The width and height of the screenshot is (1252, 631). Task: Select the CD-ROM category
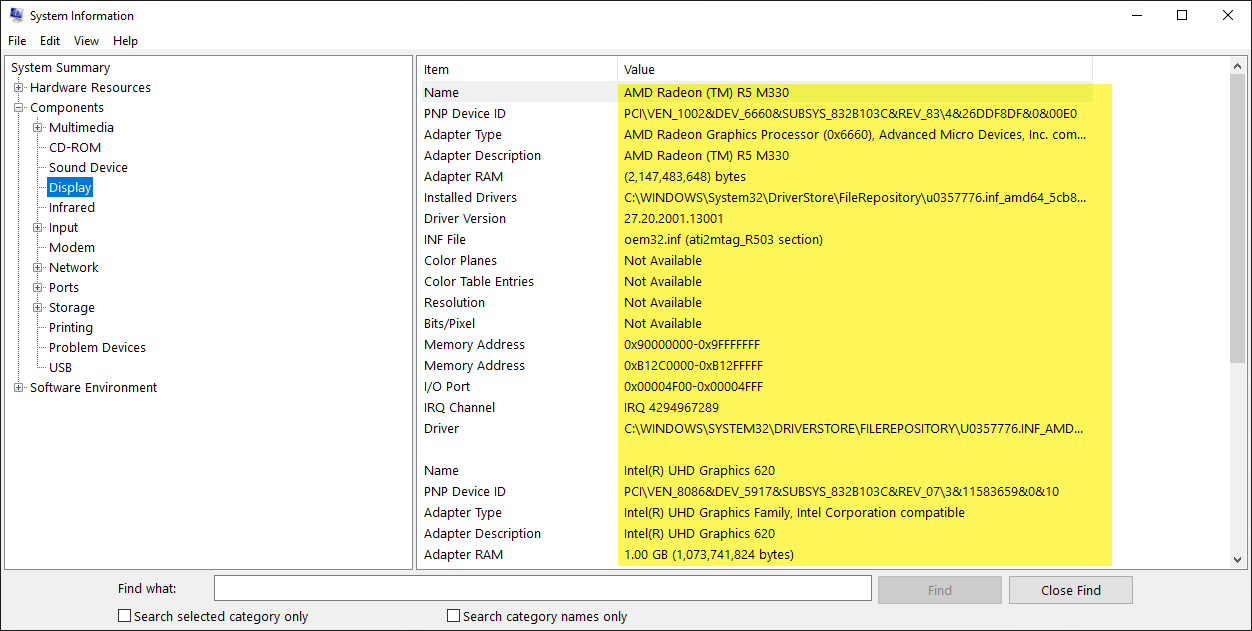pos(75,148)
